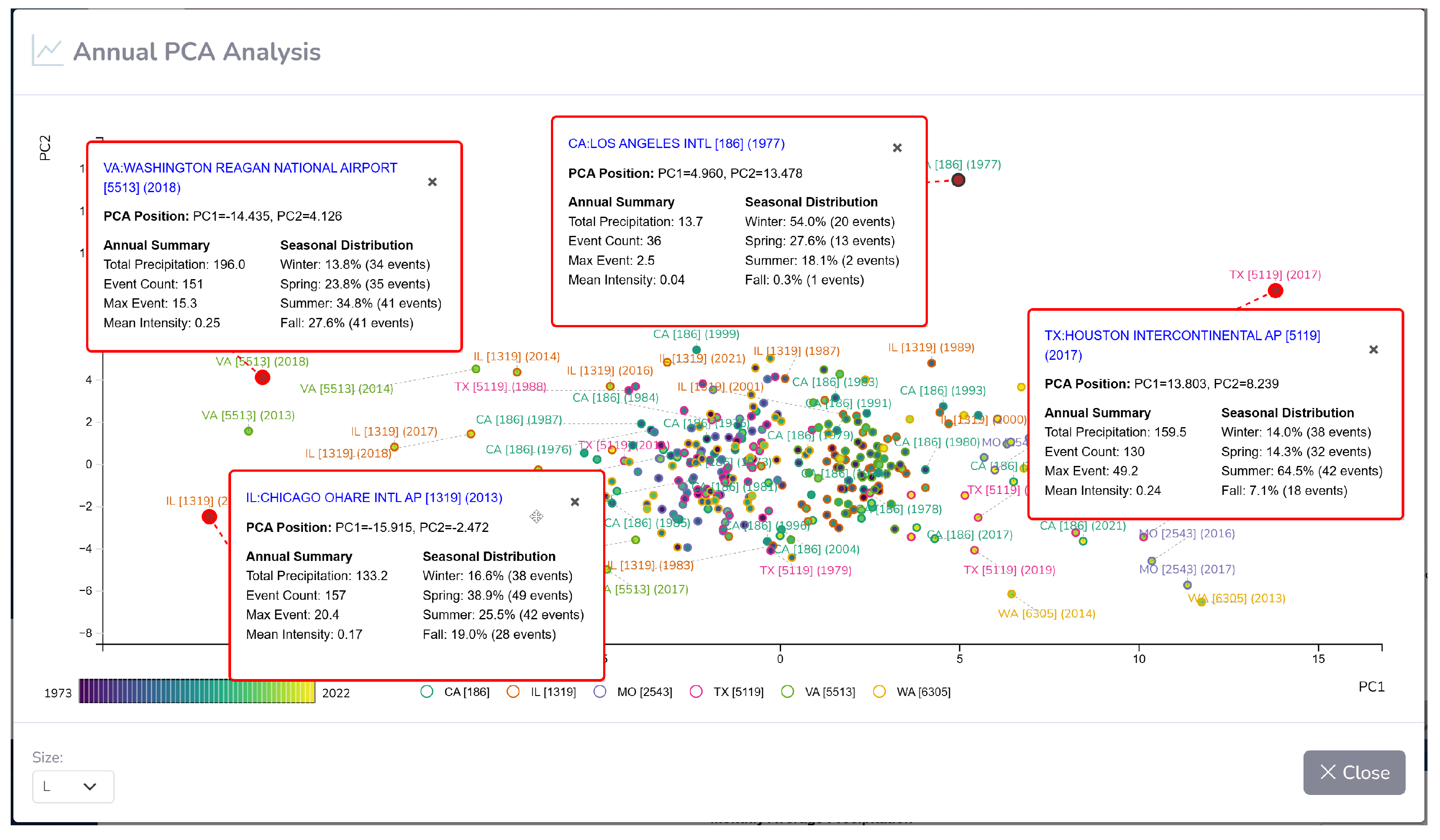Close the Washington Reagan National Airport tooltip
Image resolution: width=1440 pixels, height=840 pixels.
[x=433, y=182]
